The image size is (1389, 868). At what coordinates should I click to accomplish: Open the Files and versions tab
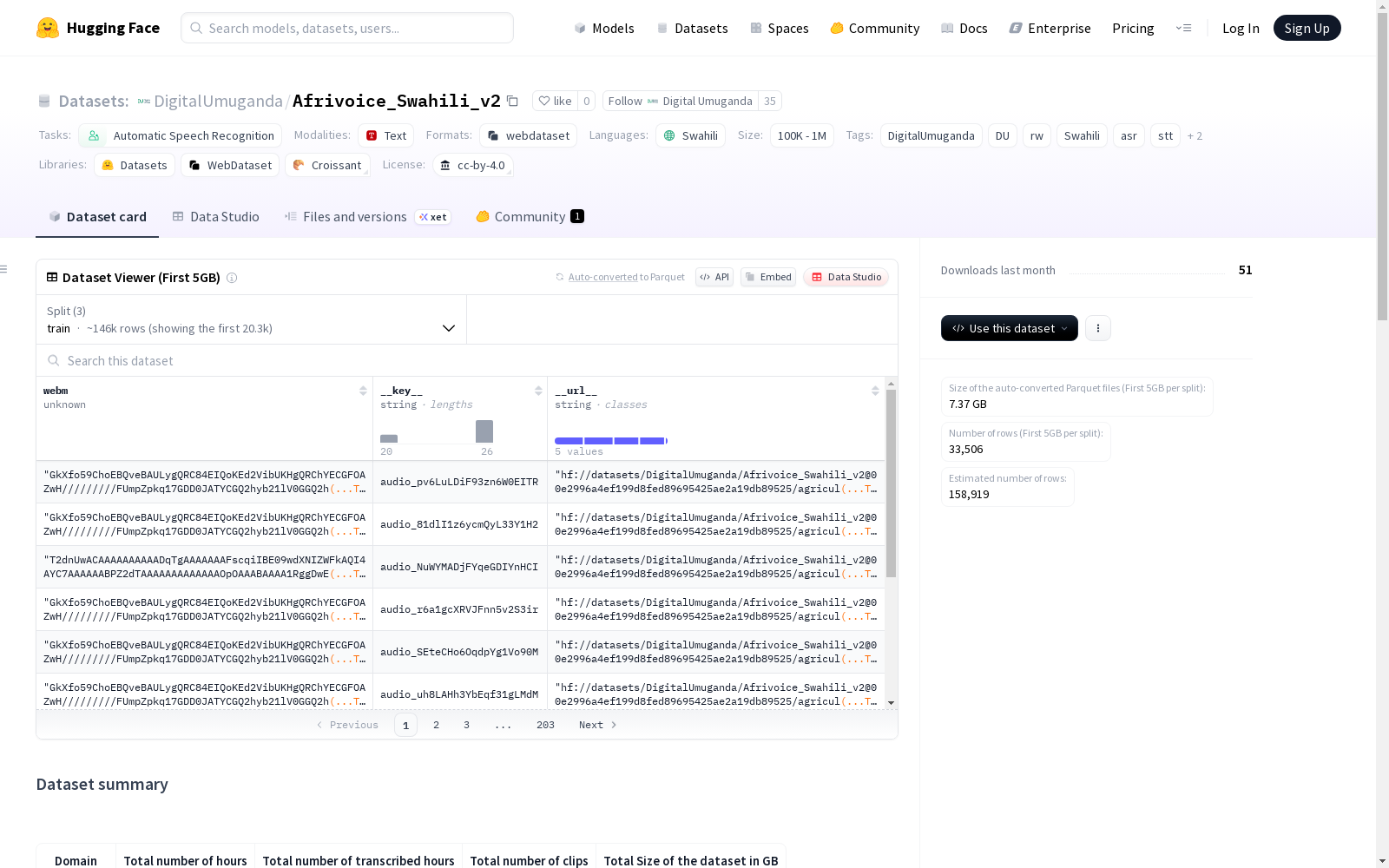point(367,217)
